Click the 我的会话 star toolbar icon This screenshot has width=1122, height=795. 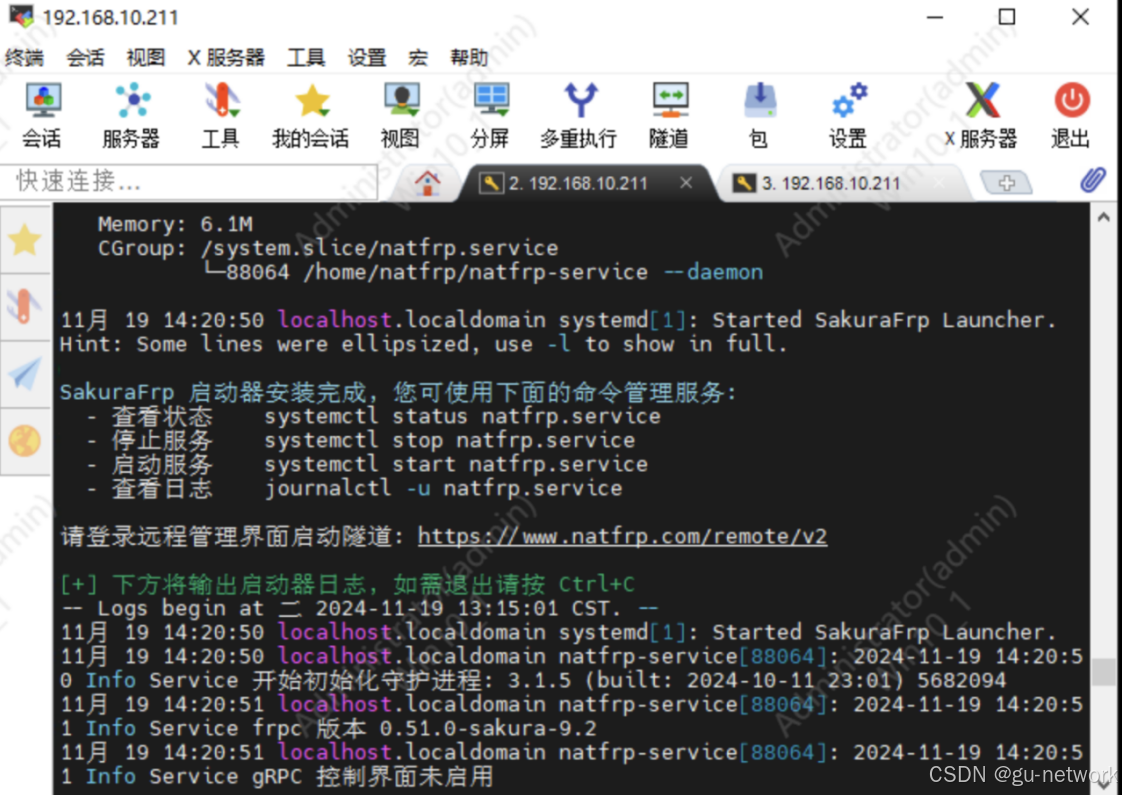pos(311,116)
